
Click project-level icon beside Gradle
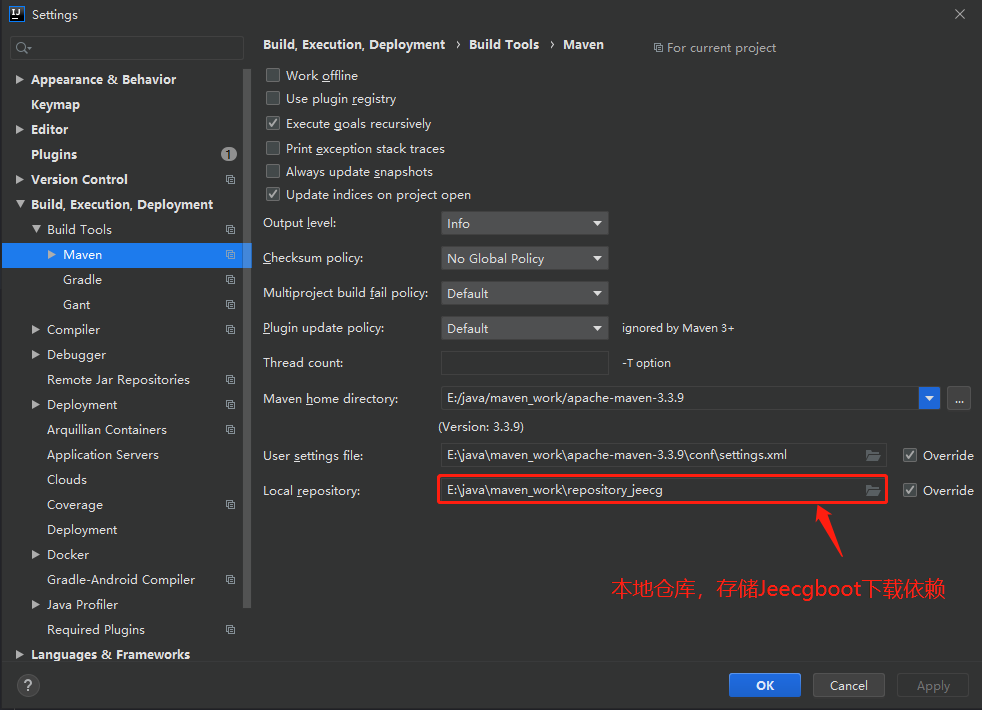coord(230,280)
